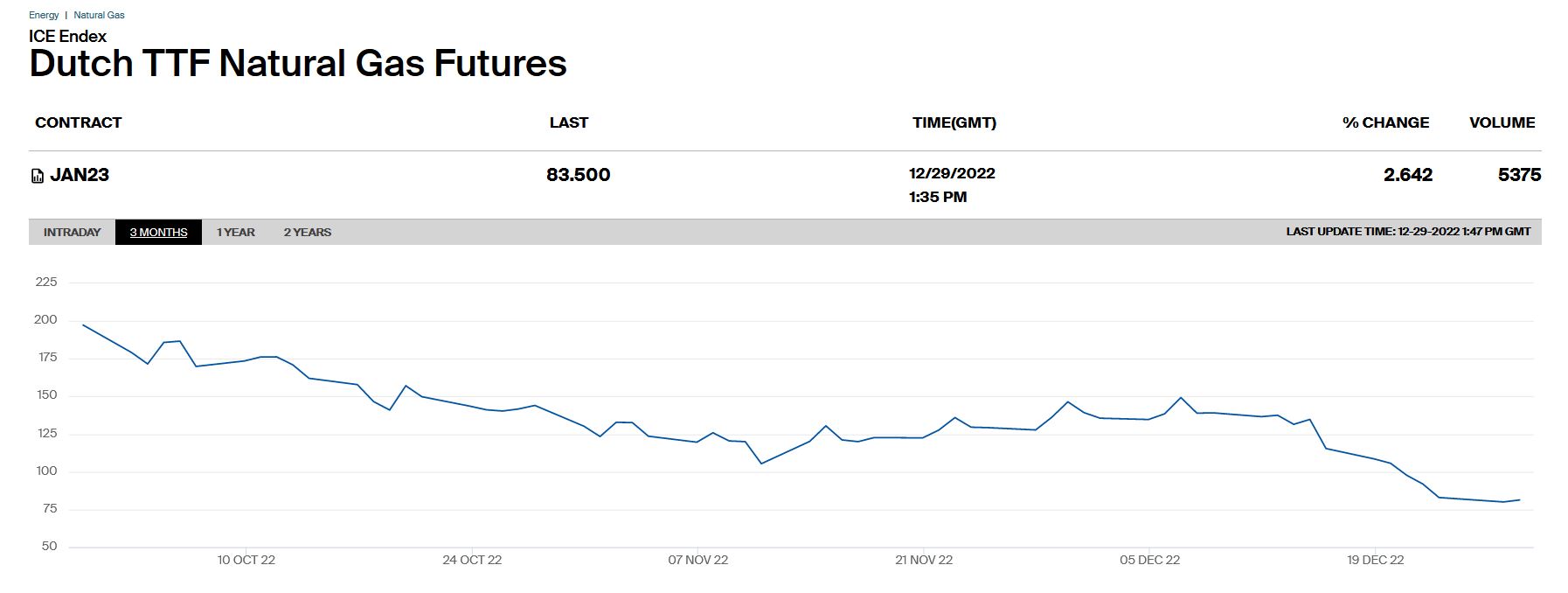Screen dimensions: 1568x593
Task: Click the last update time text
Action: click(x=1408, y=232)
